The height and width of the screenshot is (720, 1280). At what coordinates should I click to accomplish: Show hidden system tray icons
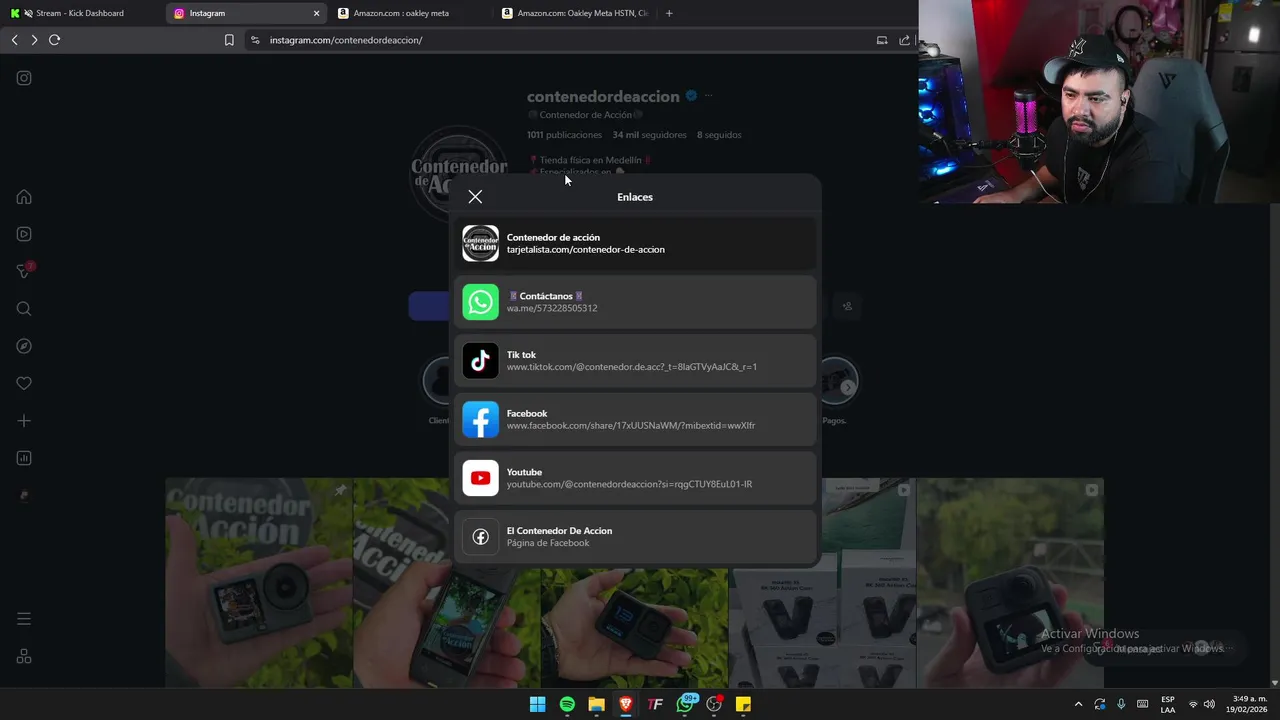[x=1078, y=704]
